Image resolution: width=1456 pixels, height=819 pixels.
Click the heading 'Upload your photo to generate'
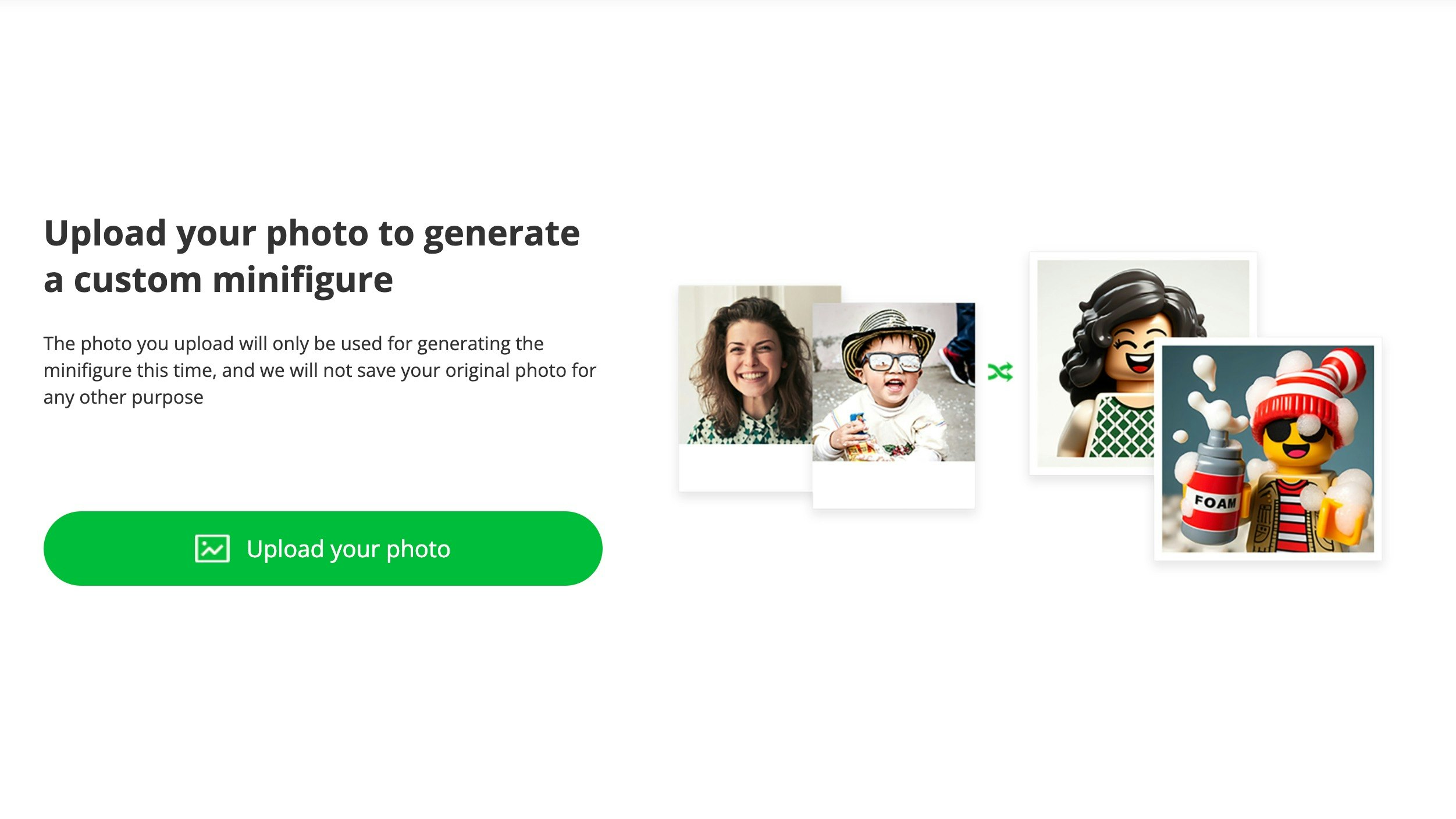pos(312,233)
